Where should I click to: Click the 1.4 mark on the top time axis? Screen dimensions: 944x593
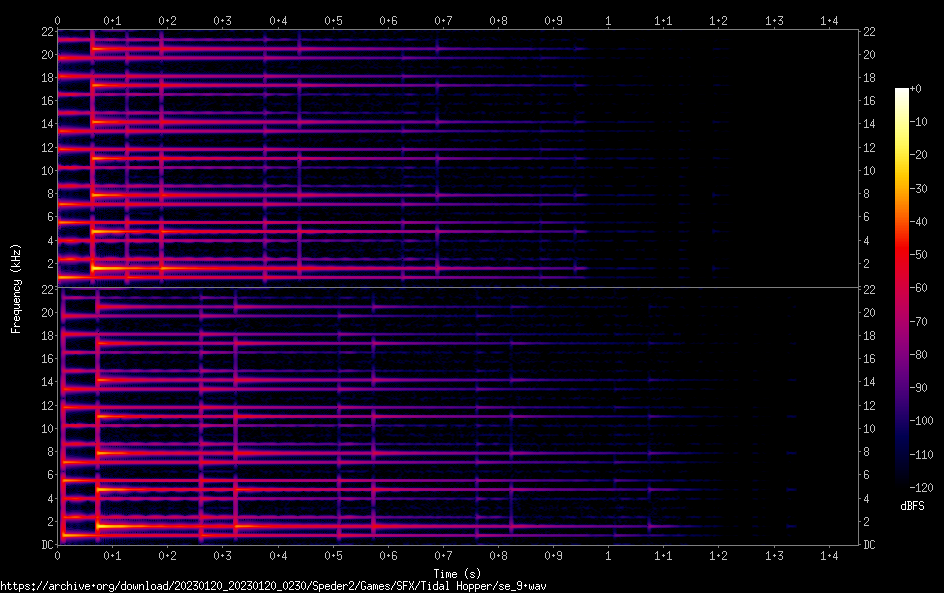829,20
